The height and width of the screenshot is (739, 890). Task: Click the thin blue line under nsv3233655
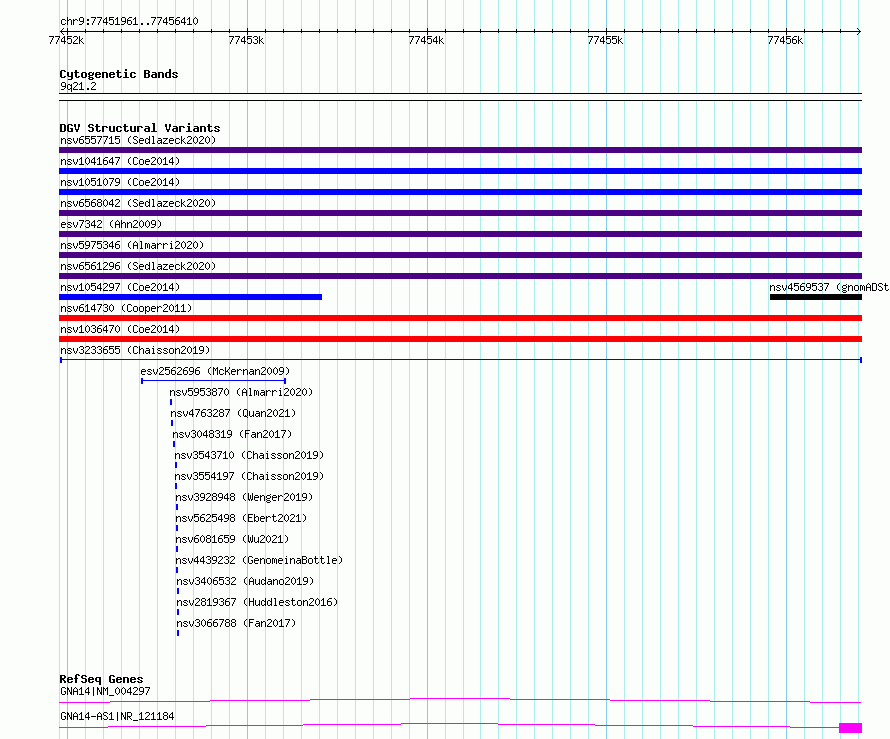[x=460, y=360]
